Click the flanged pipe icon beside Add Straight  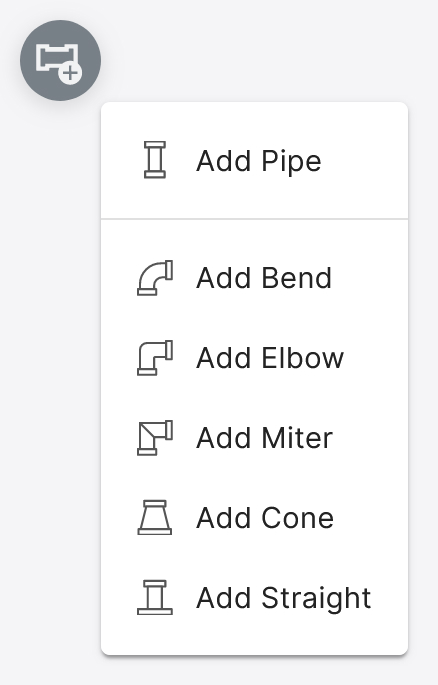(x=155, y=598)
